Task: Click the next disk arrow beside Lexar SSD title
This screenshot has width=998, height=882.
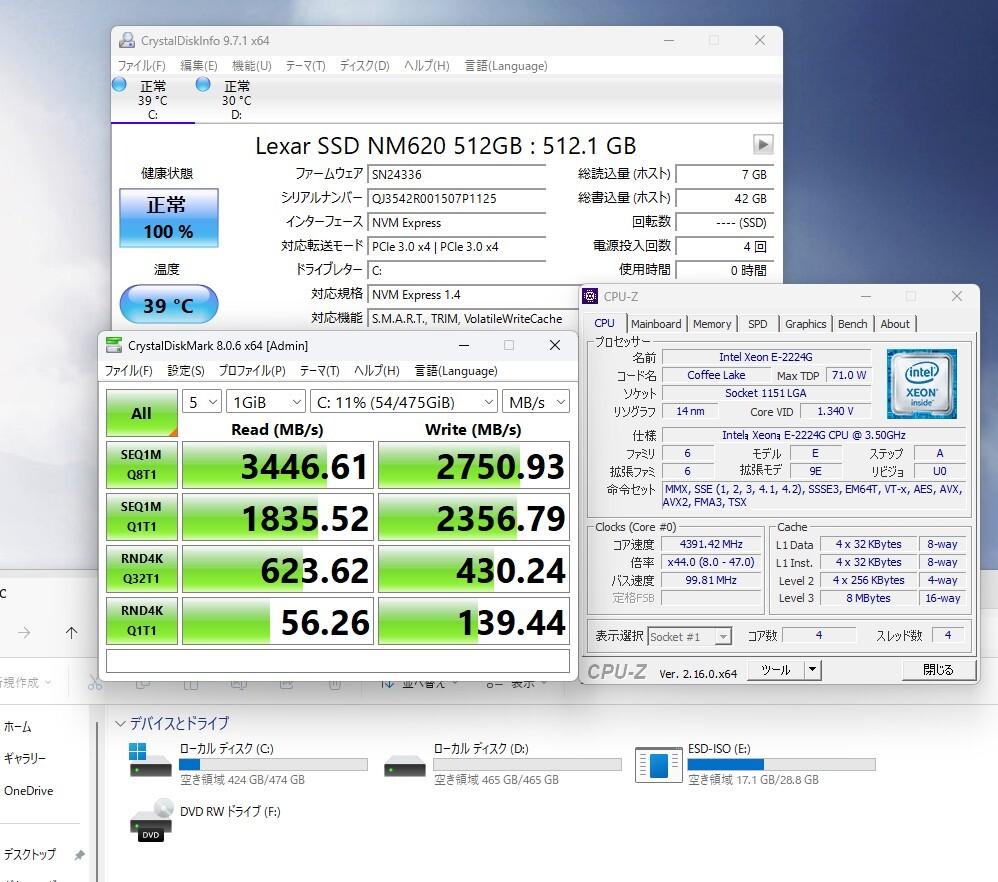Action: click(x=763, y=144)
